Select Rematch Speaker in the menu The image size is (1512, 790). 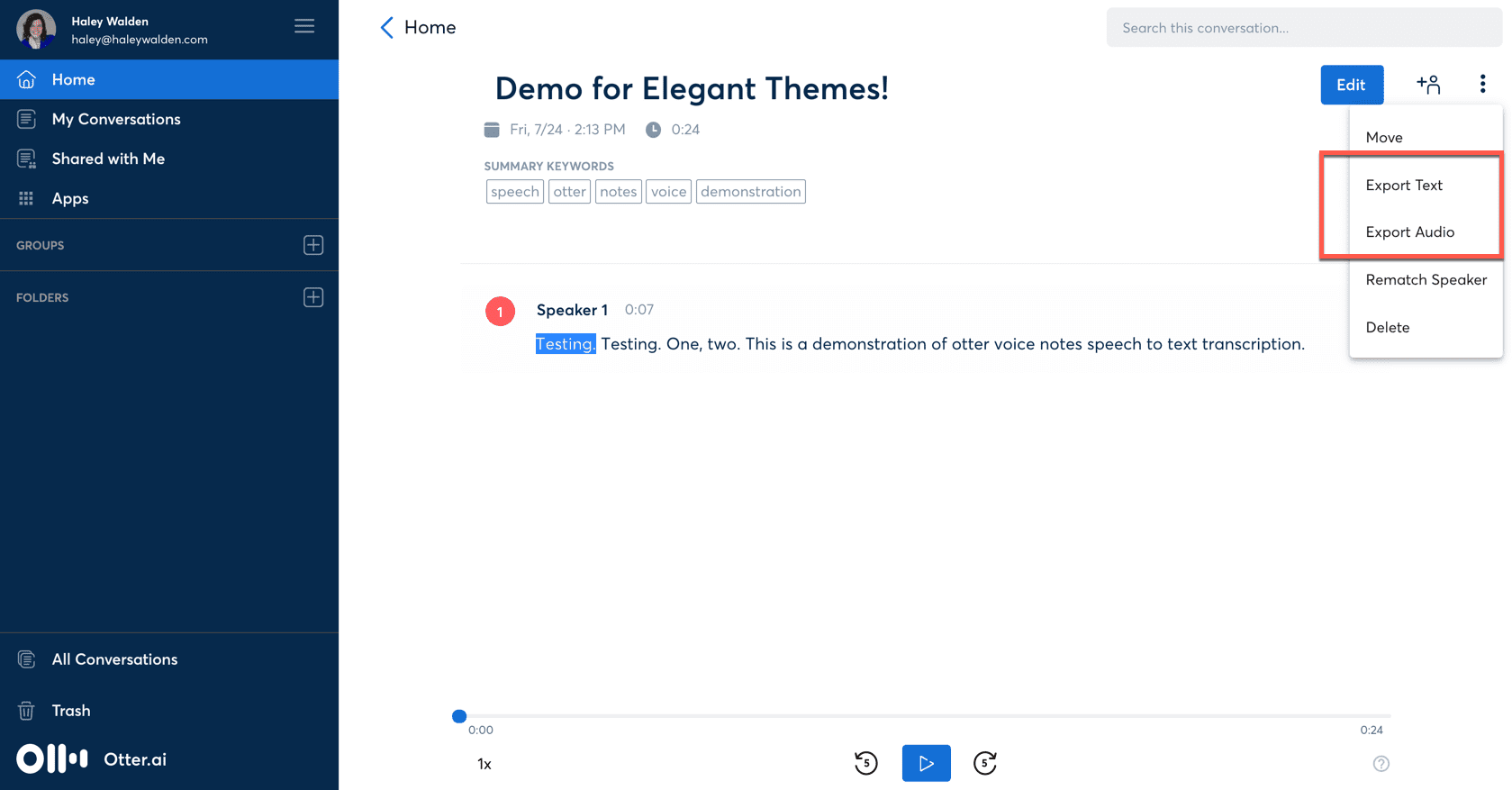point(1426,279)
